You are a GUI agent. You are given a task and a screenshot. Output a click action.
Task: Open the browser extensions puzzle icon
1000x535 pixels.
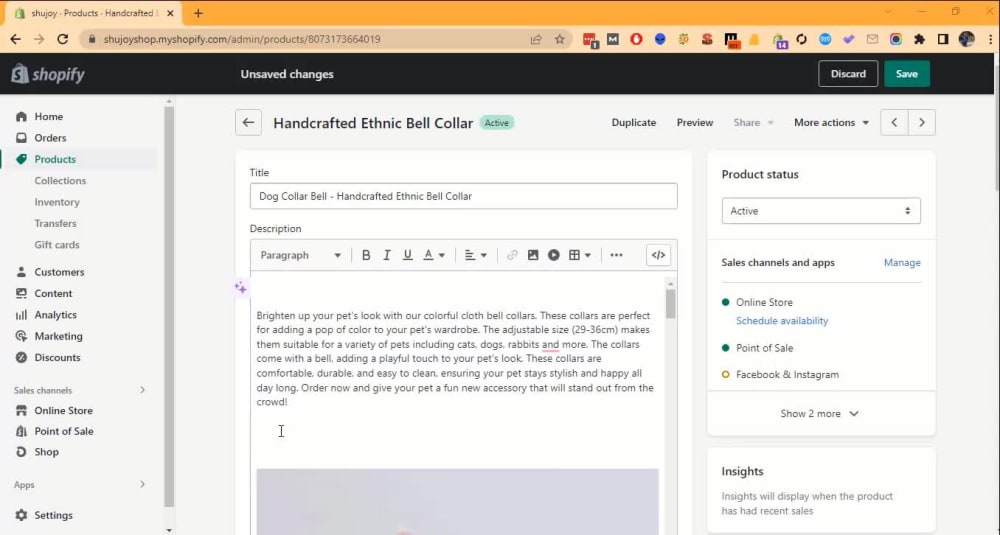tap(919, 39)
